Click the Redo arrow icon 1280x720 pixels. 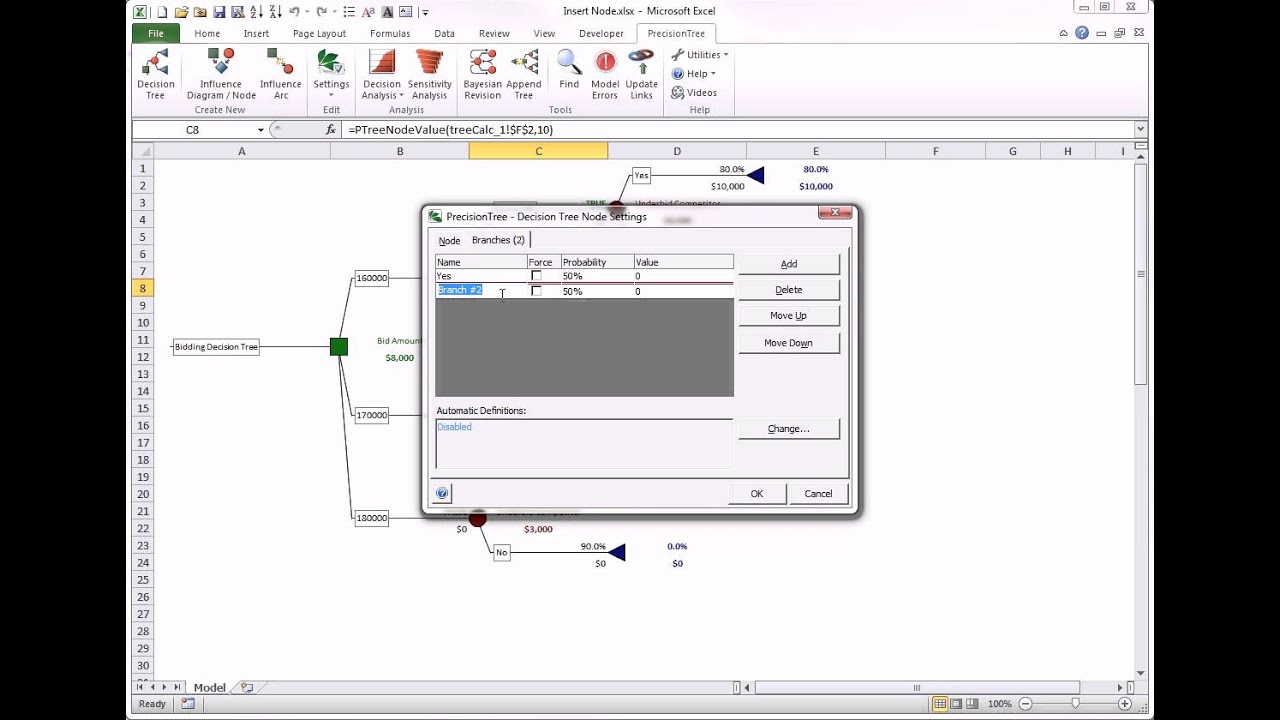coord(321,12)
